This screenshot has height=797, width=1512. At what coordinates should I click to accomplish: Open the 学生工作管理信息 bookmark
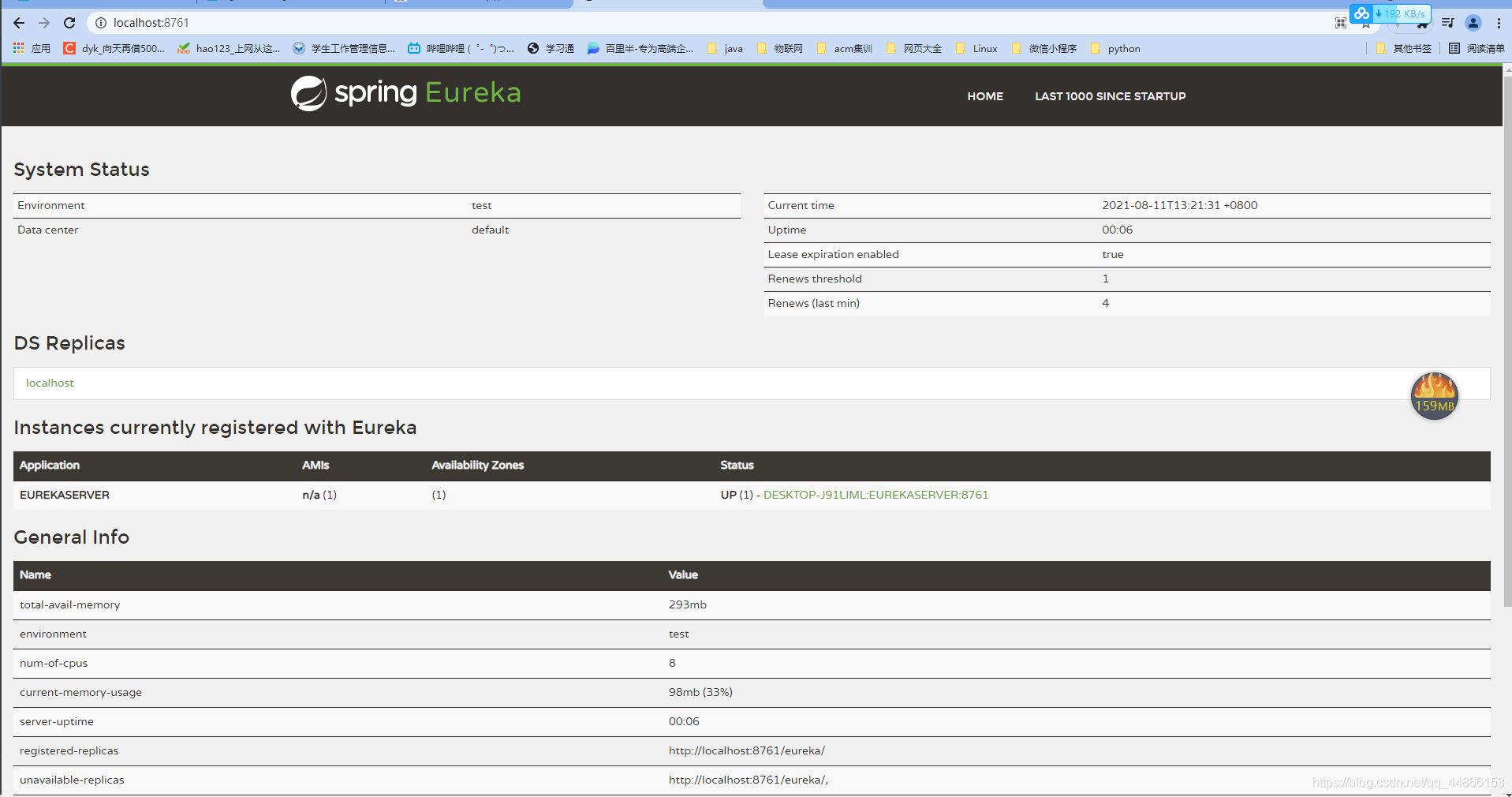tap(344, 48)
